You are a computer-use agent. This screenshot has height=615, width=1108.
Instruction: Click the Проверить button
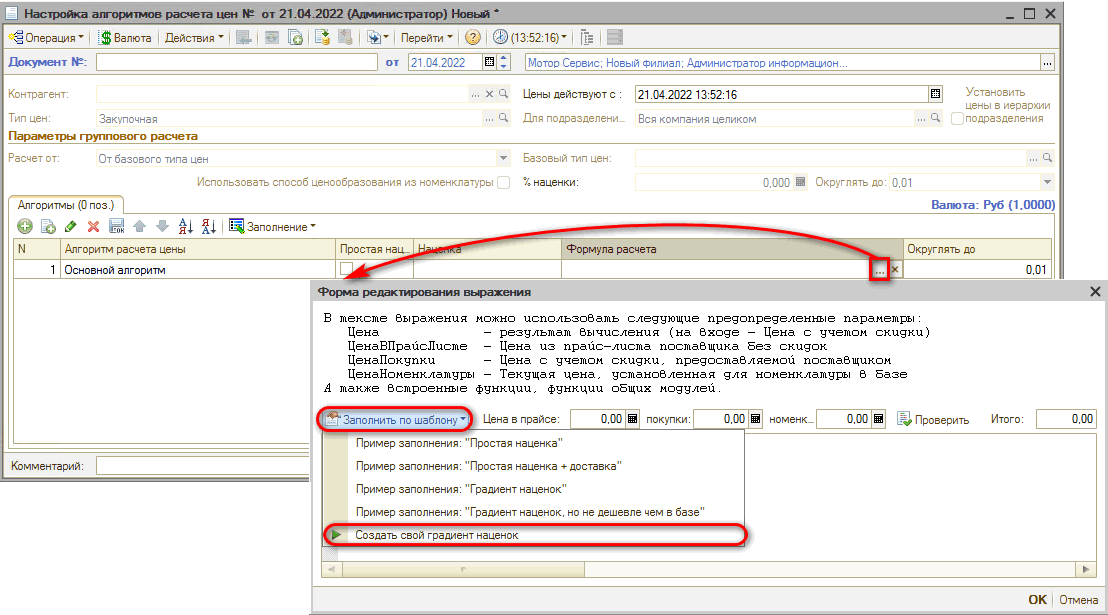click(933, 419)
